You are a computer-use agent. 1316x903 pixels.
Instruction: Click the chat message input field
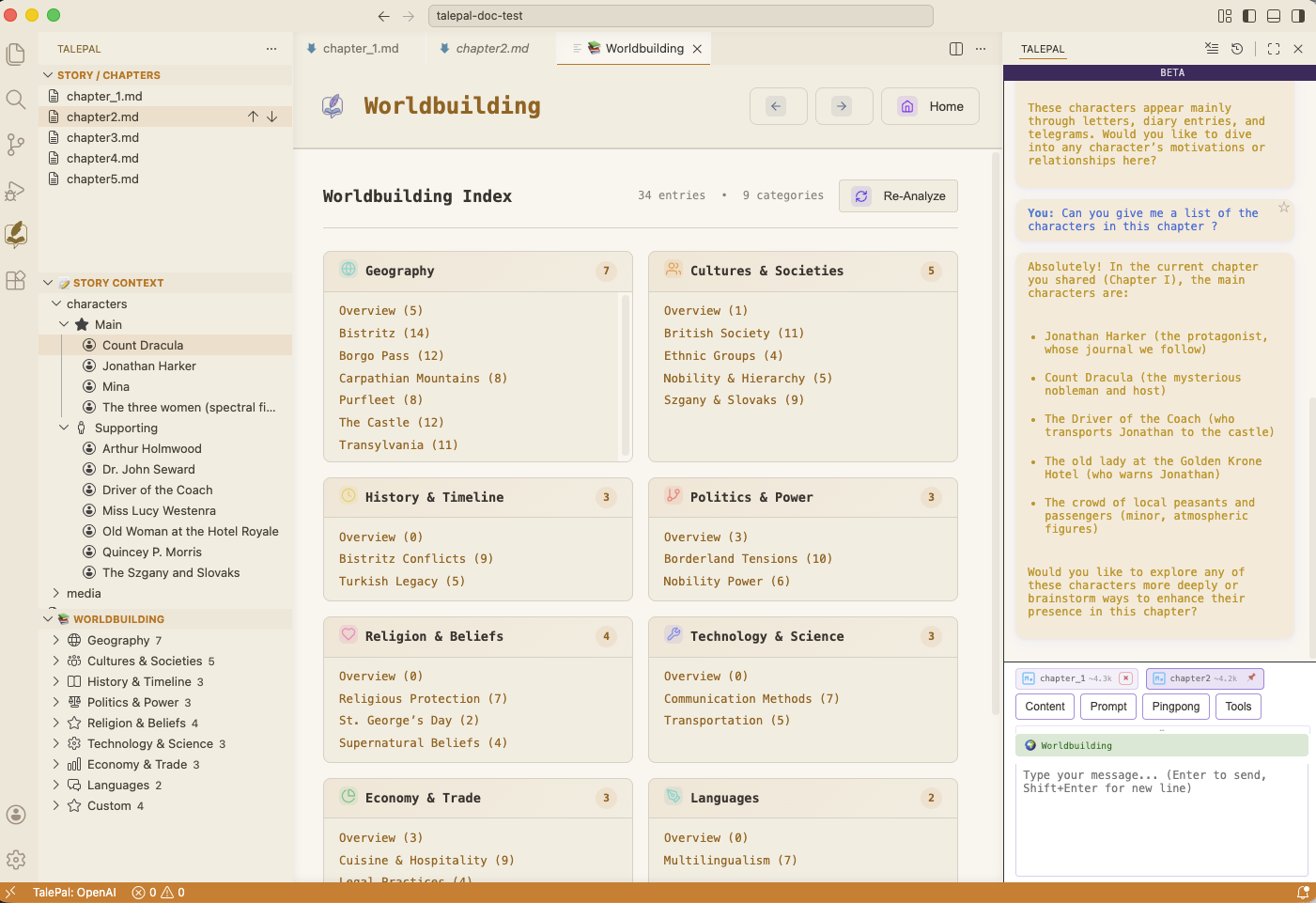1161,819
